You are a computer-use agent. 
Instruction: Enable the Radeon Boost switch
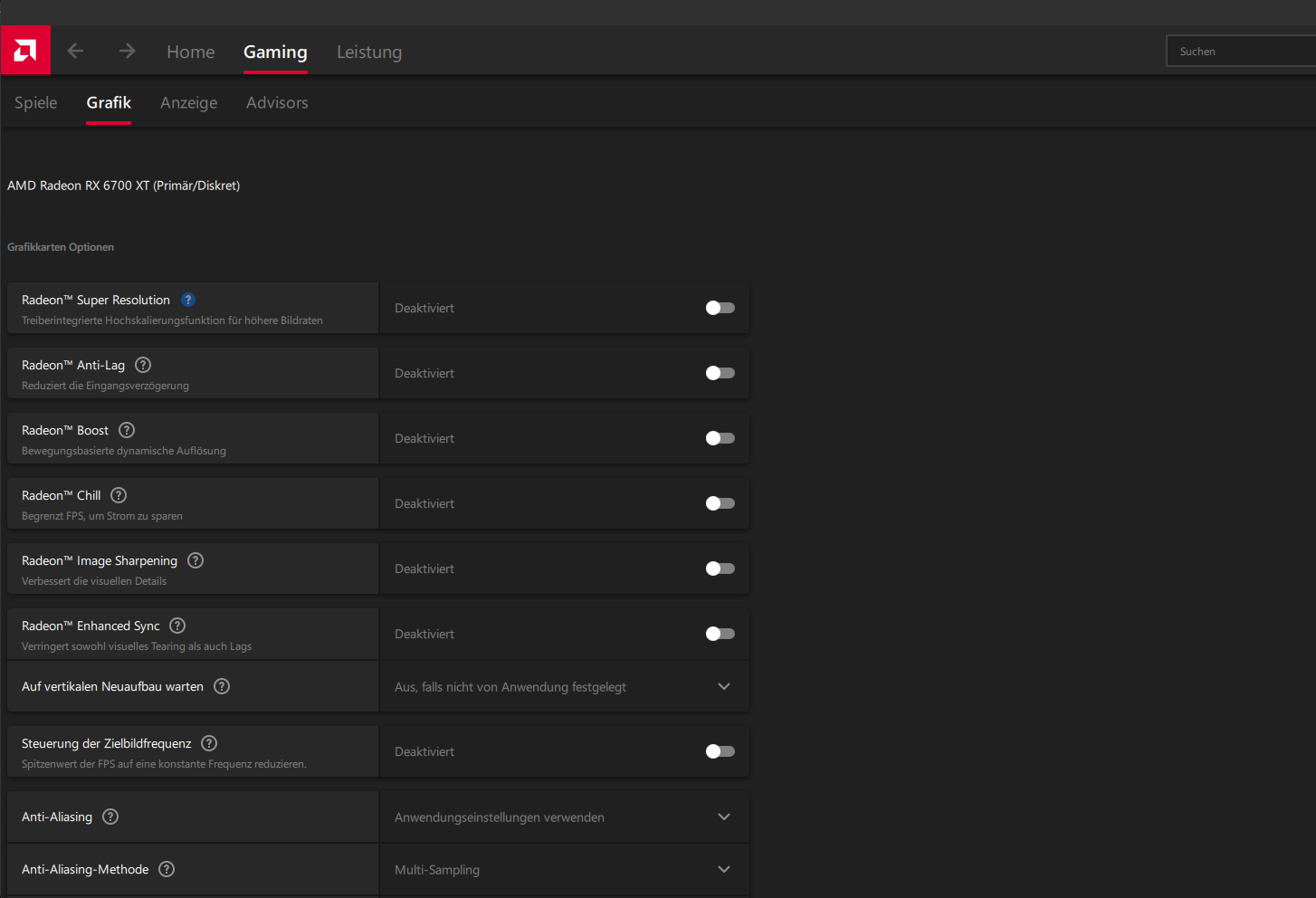click(x=720, y=438)
